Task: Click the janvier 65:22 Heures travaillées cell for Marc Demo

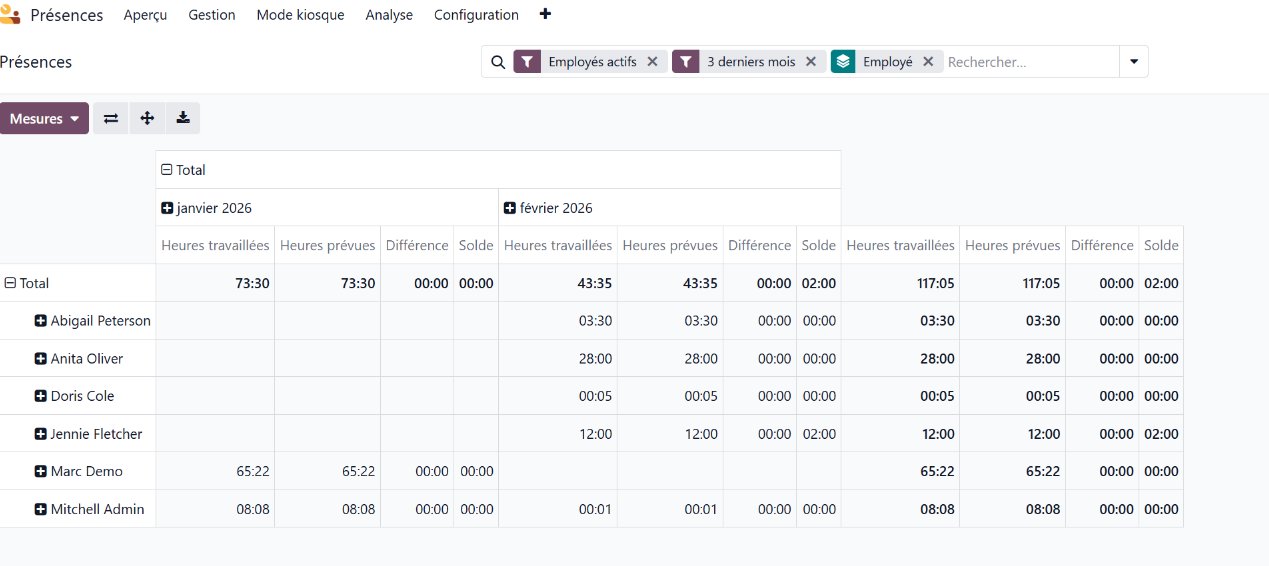Action: (x=215, y=471)
